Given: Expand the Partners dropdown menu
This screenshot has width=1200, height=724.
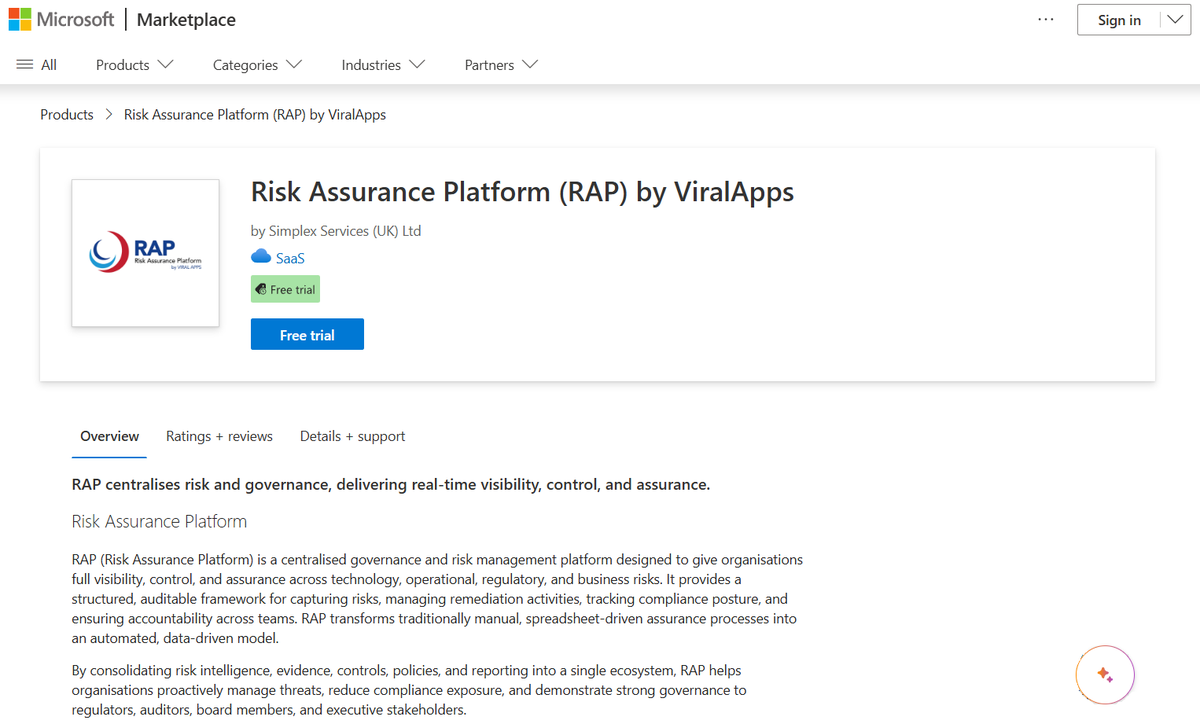Looking at the screenshot, I should (x=501, y=65).
